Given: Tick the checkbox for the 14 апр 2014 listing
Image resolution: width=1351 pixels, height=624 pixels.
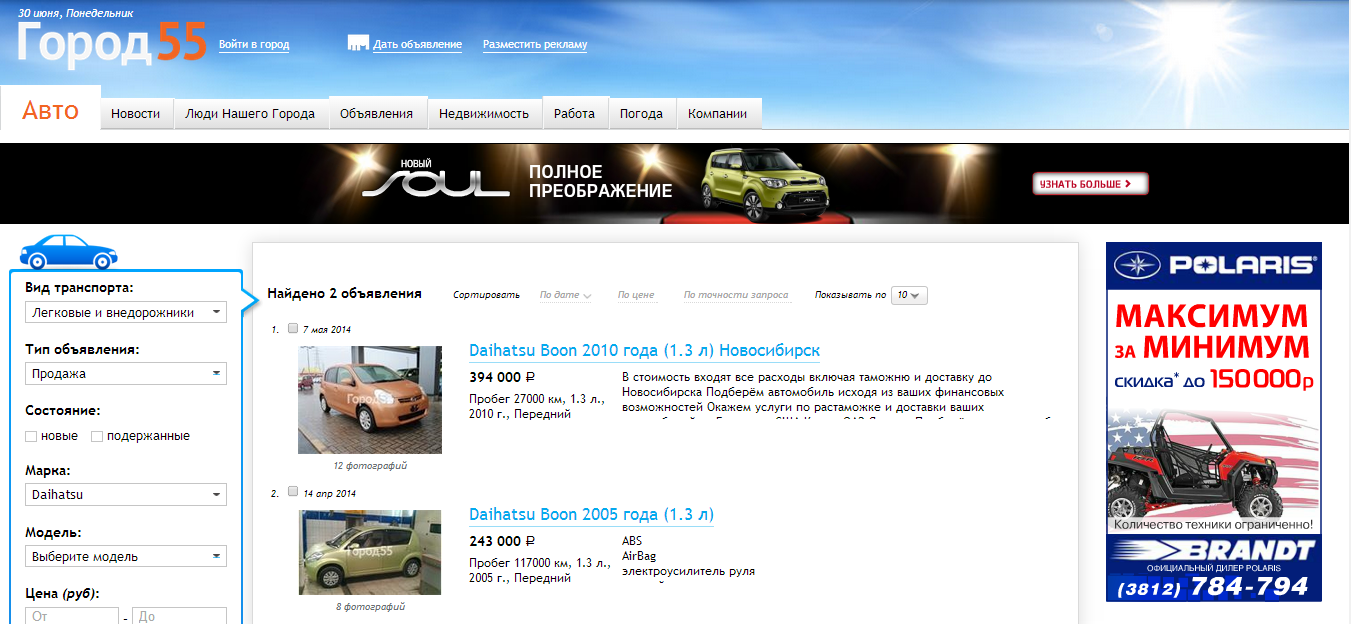Looking at the screenshot, I should click(292, 492).
